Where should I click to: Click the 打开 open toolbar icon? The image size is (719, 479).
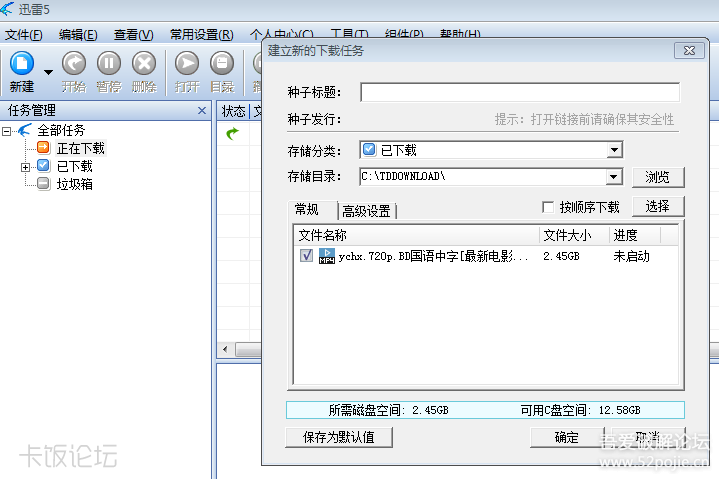(187, 64)
